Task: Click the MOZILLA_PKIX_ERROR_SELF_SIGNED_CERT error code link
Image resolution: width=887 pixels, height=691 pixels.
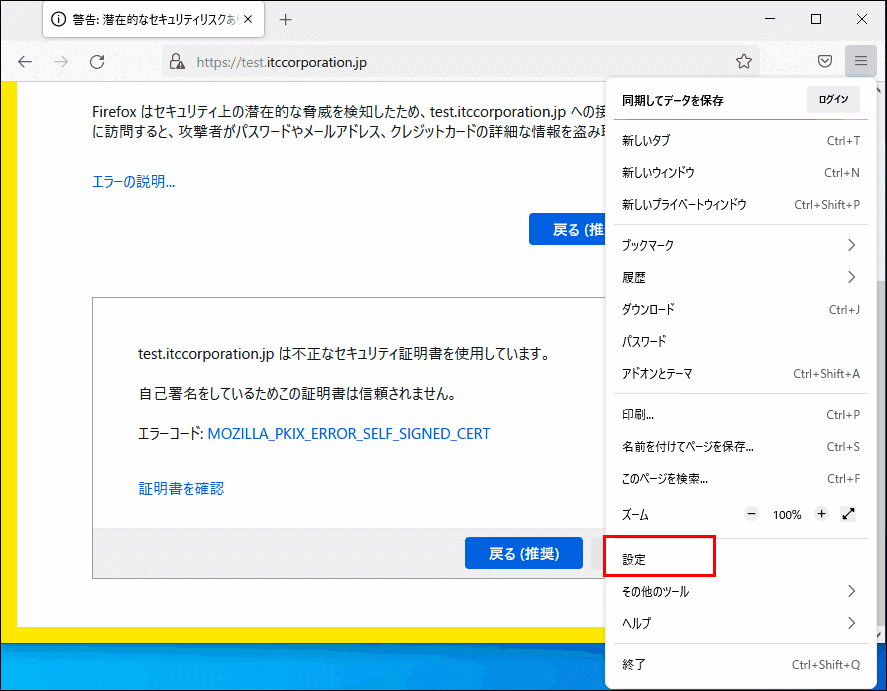Action: coord(348,434)
